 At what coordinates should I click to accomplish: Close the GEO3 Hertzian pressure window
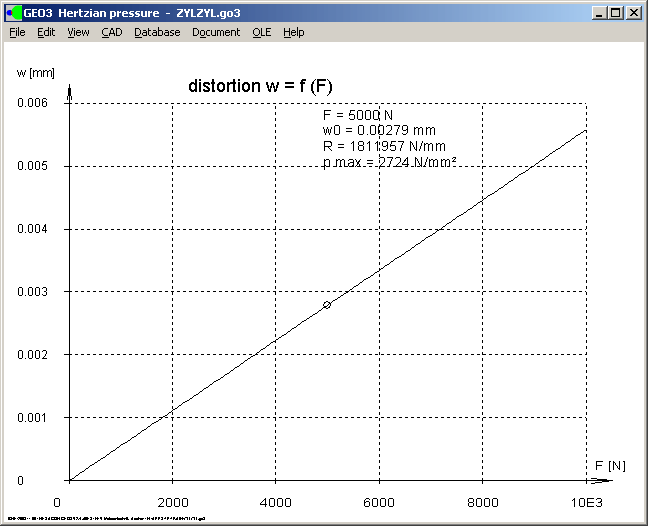pyautogui.click(x=634, y=13)
